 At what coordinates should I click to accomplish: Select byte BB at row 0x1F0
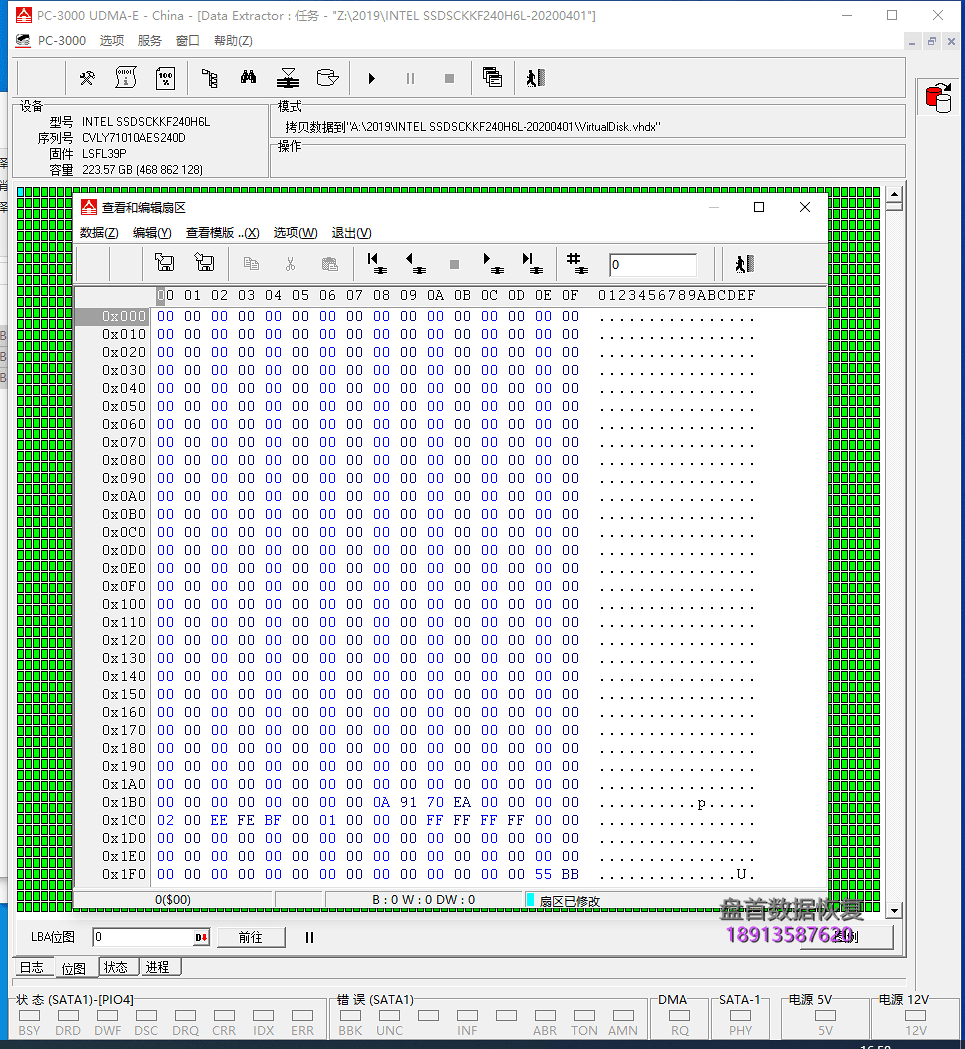[570, 874]
